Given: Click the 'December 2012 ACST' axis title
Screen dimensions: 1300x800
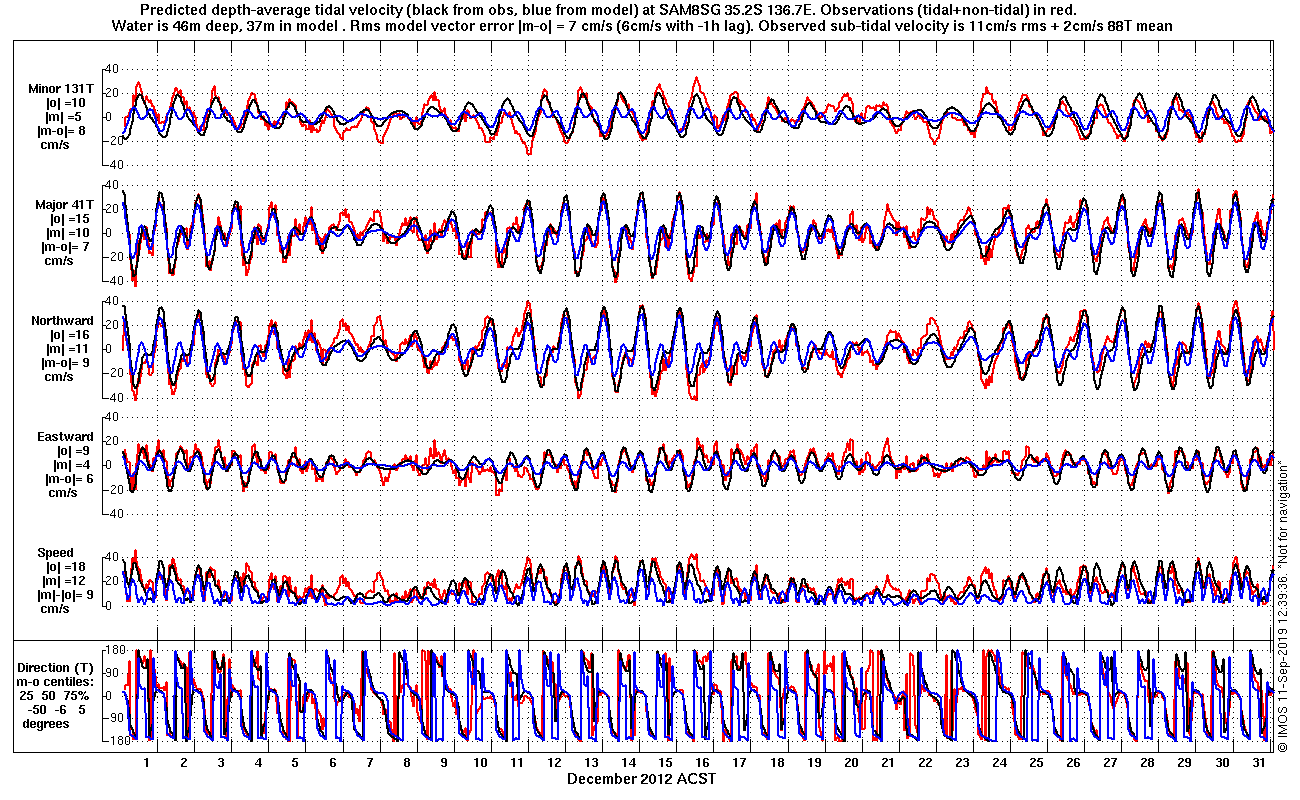Looking at the screenshot, I should 641,778.
